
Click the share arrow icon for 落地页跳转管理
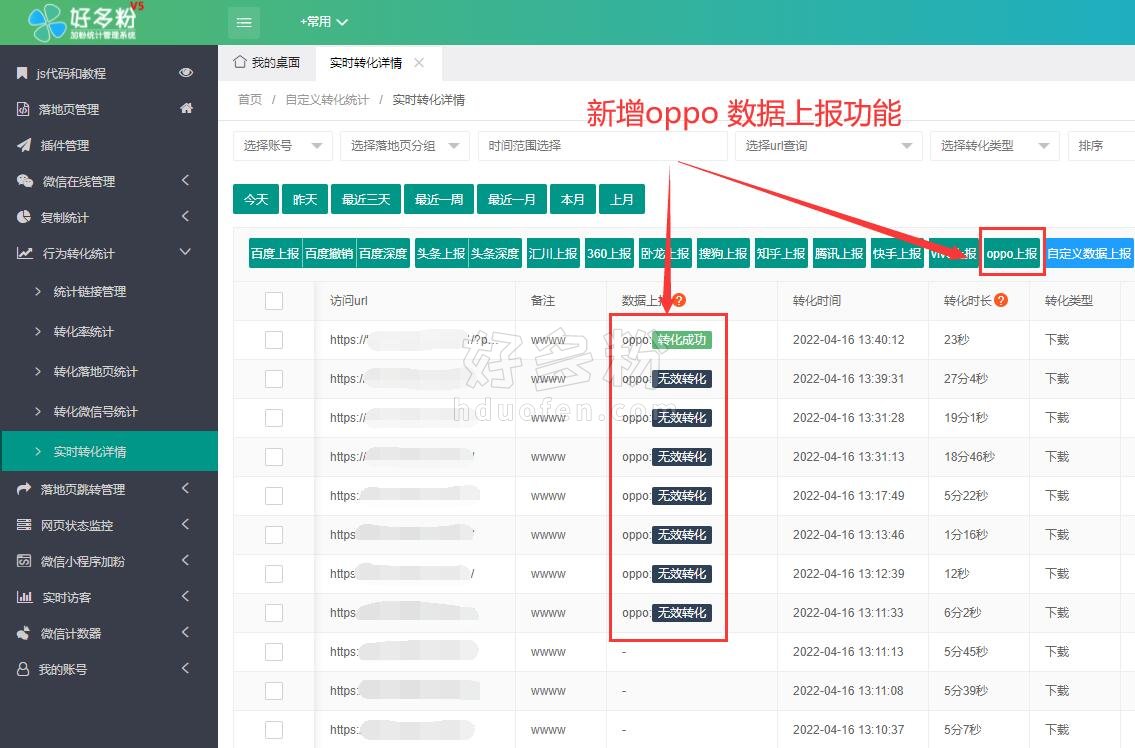[x=24, y=489]
